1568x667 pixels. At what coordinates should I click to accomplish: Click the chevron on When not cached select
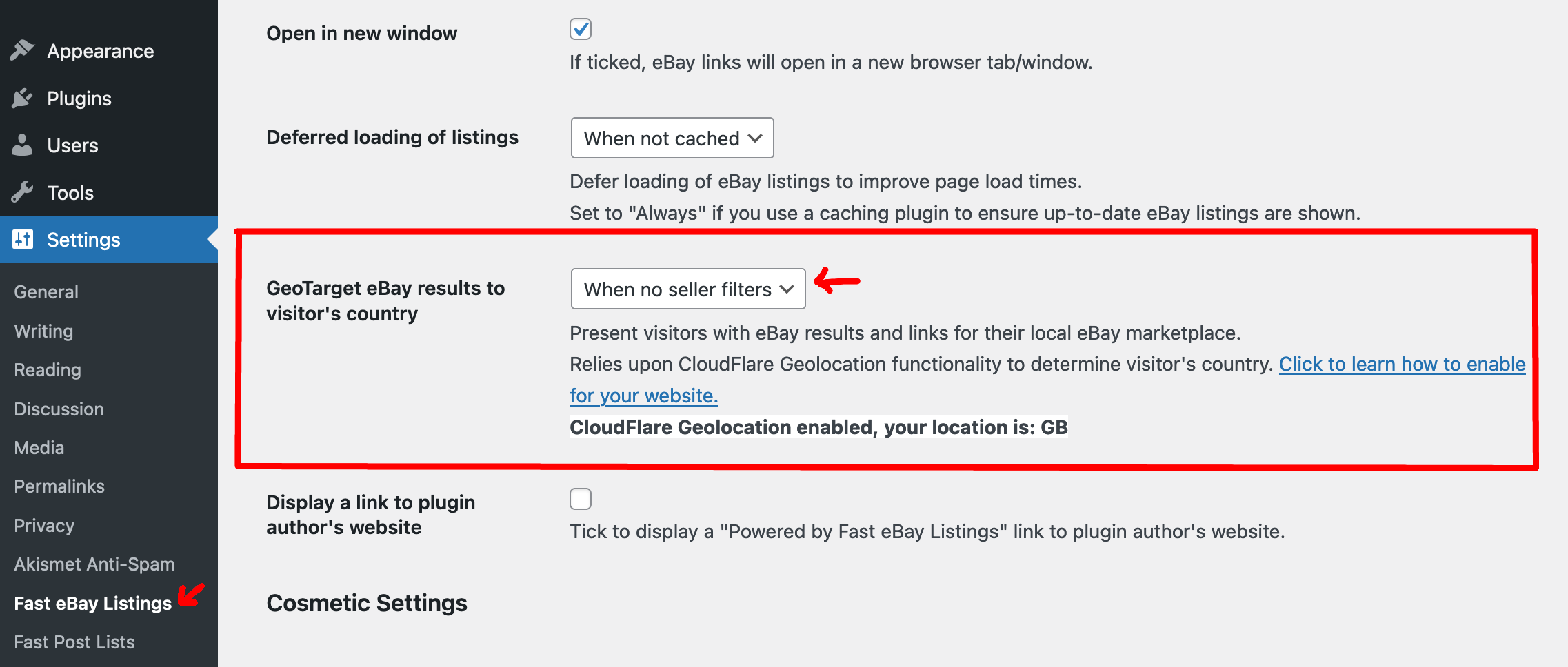coord(755,138)
